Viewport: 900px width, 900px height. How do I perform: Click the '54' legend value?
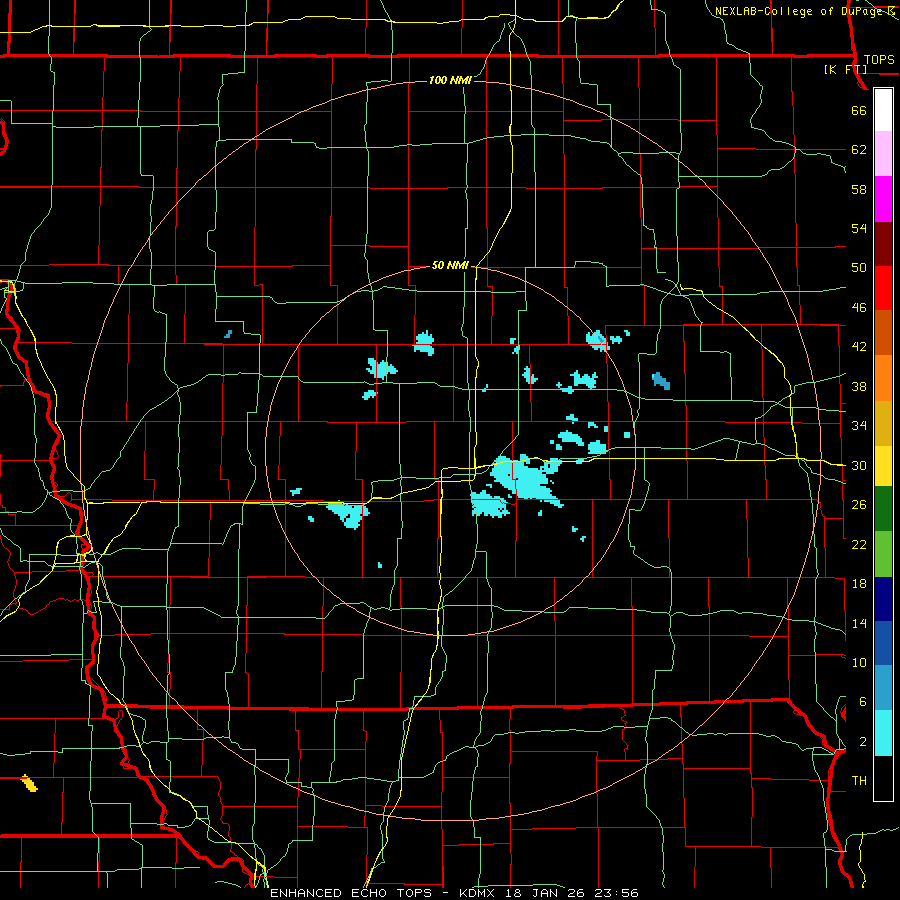(859, 228)
